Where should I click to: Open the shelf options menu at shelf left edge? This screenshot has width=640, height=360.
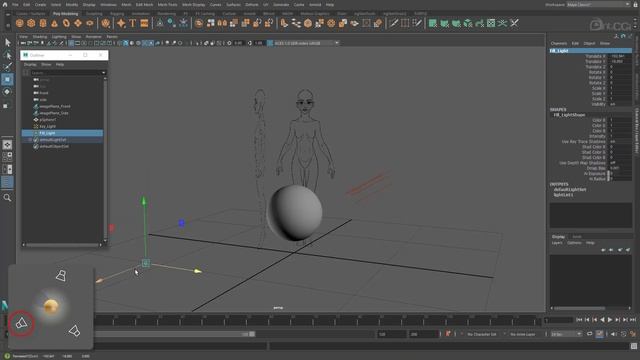point(8,25)
